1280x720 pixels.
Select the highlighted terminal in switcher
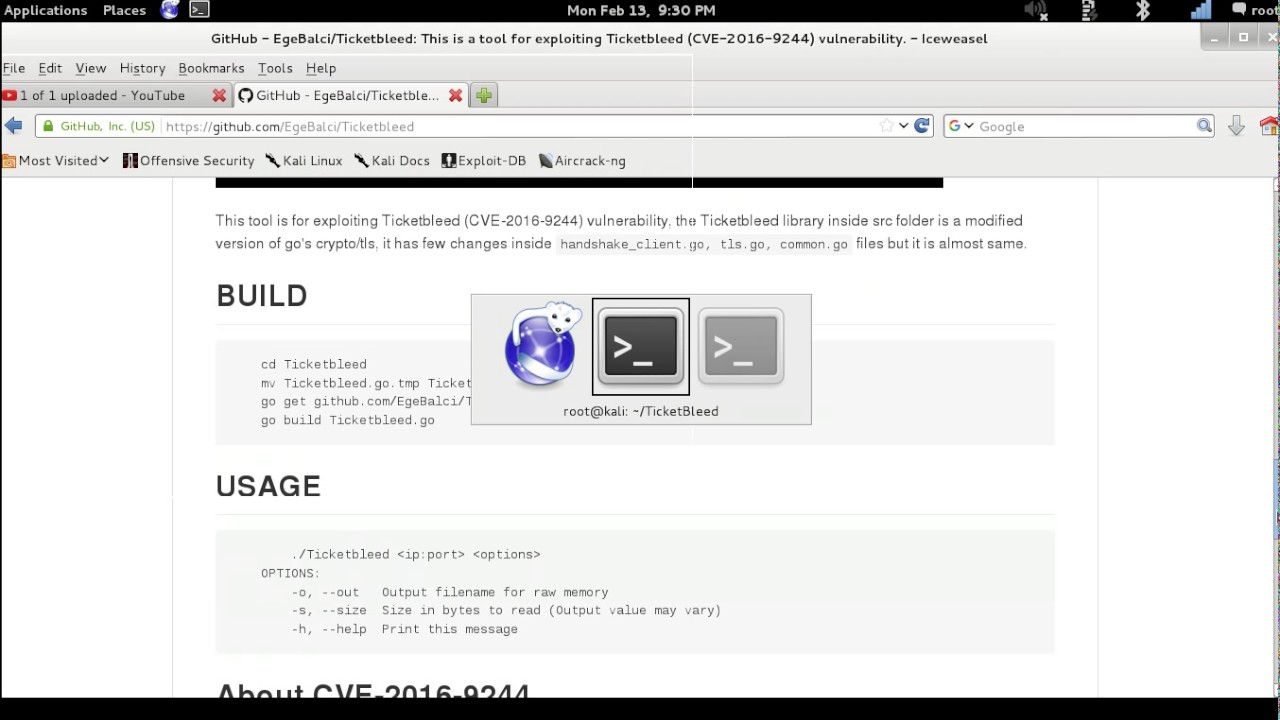[641, 347]
